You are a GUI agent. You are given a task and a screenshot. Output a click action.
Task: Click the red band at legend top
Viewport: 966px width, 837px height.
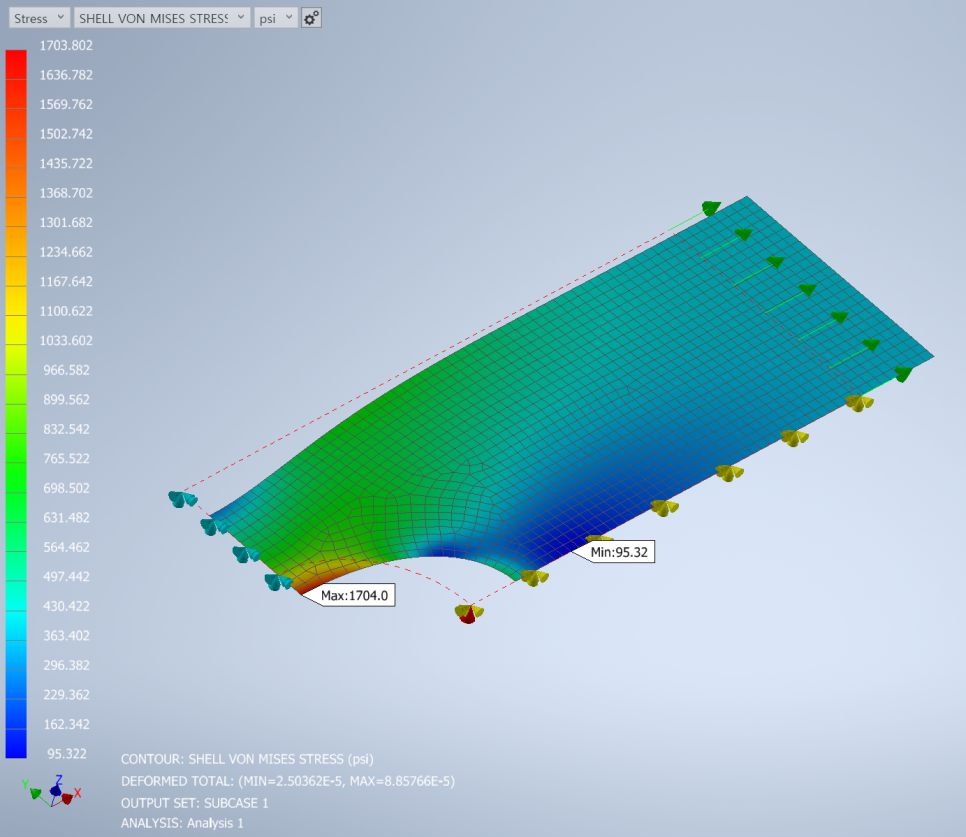16,60
